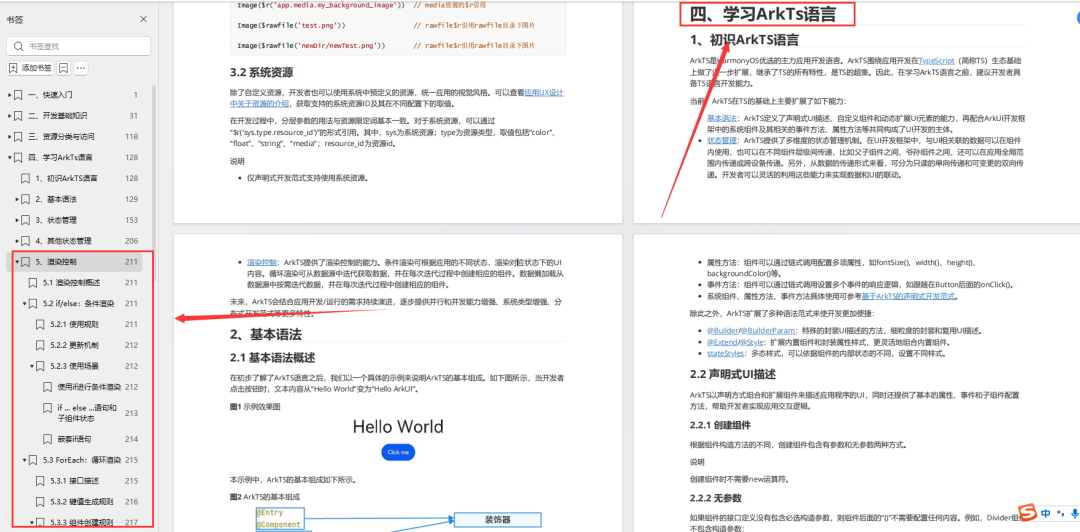Click the magnifier icon in bookmark search
This screenshot has width=1080, height=532.
[18, 46]
